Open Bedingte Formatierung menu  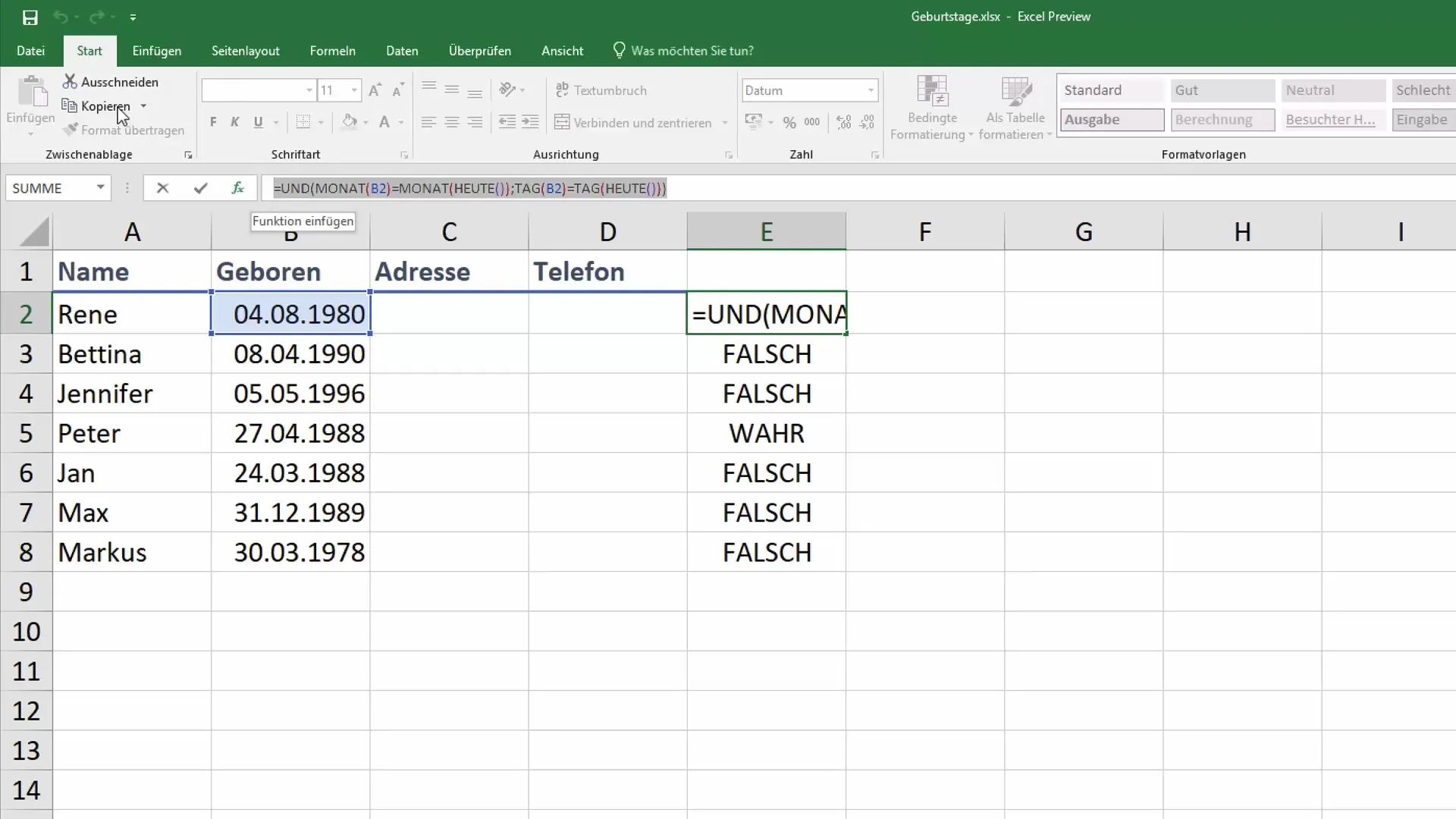click(932, 108)
